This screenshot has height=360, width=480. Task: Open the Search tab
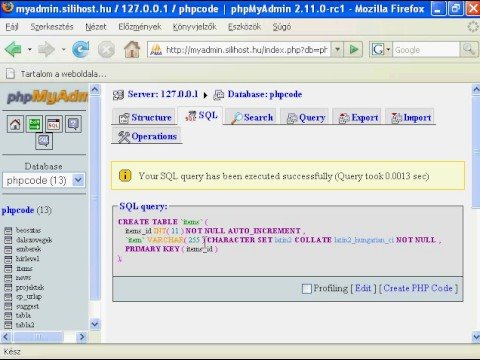pos(252,117)
